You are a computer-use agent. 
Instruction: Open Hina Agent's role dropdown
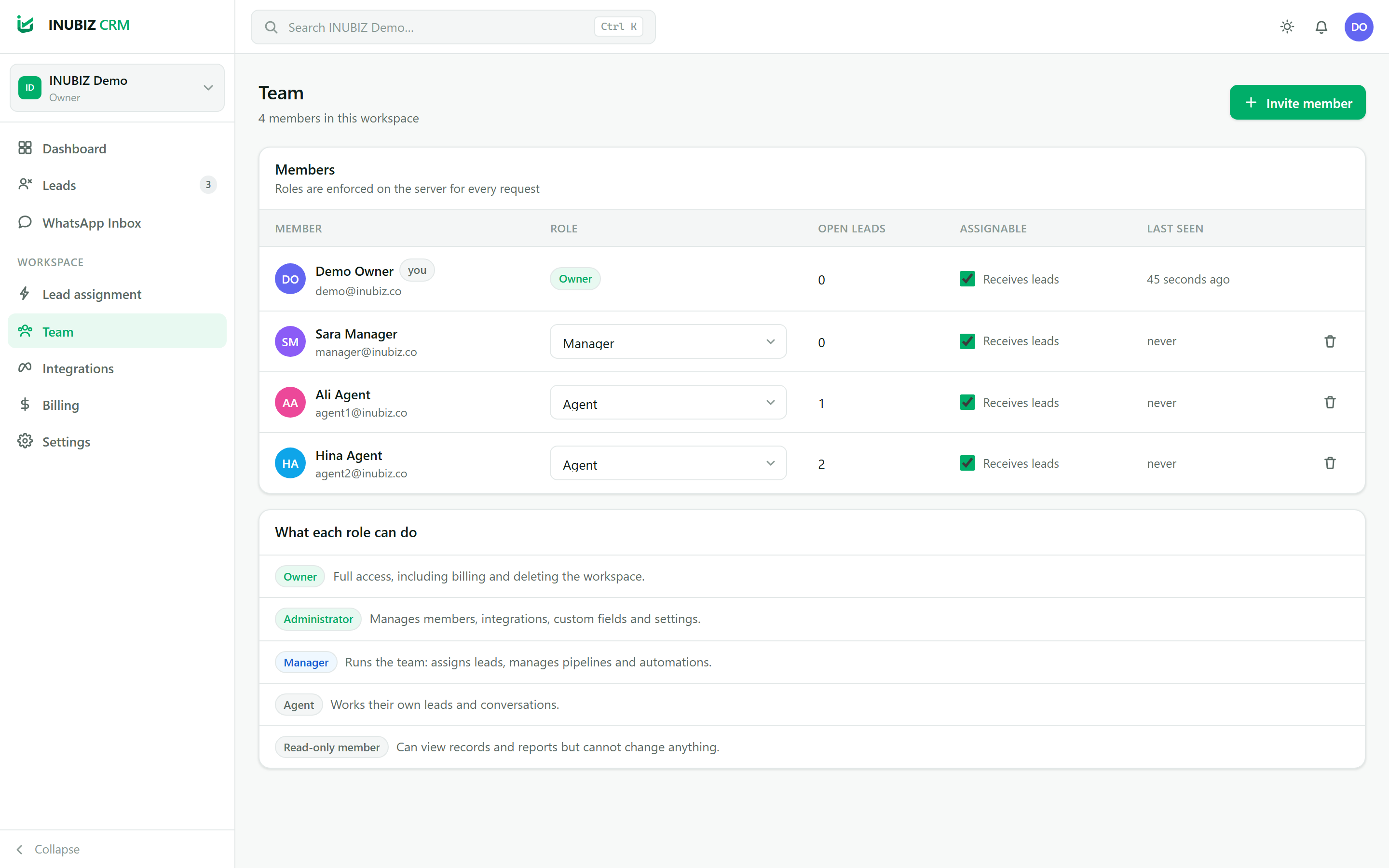coord(668,463)
